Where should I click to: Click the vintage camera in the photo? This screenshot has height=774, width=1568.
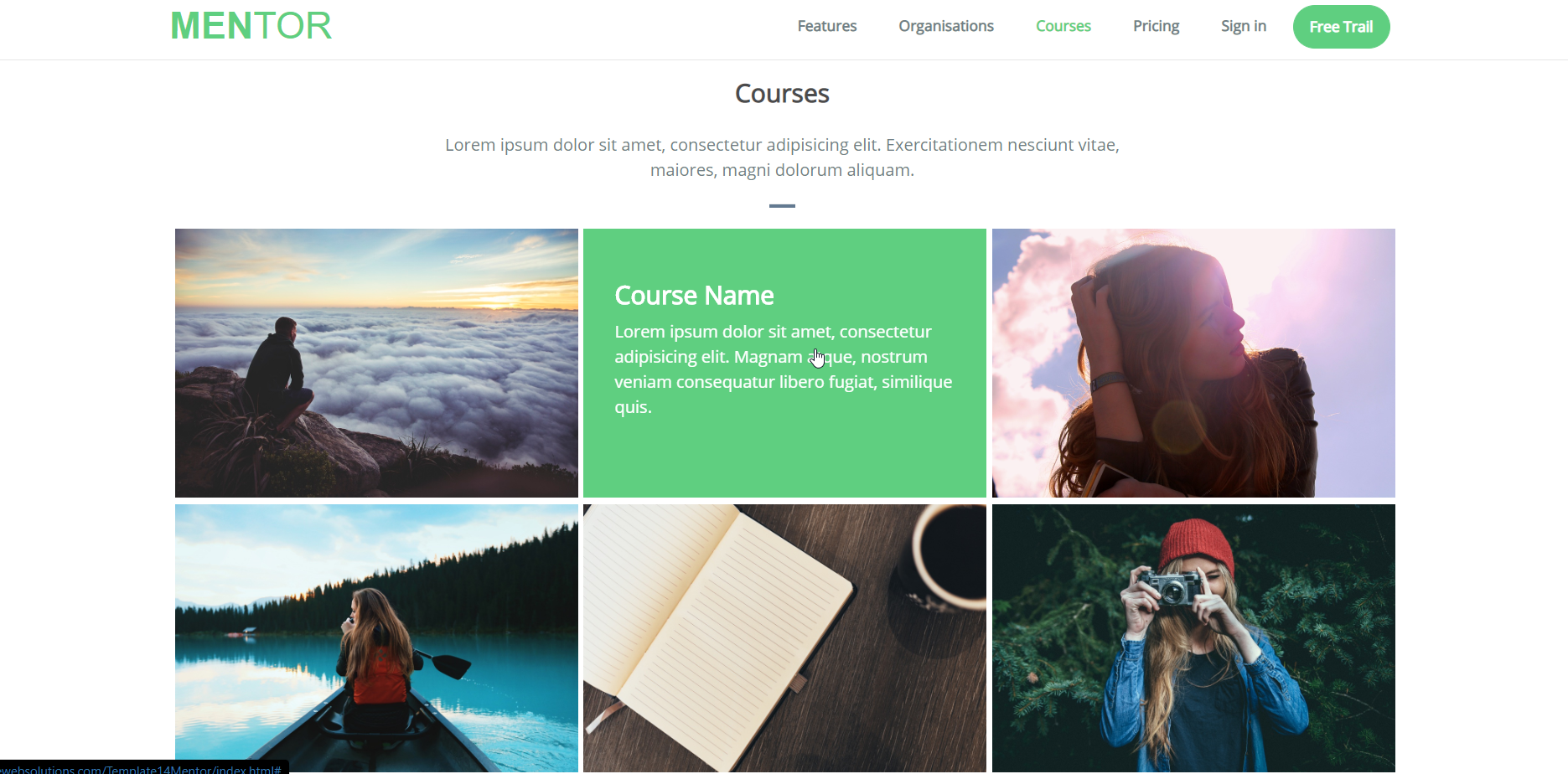coord(1169,587)
